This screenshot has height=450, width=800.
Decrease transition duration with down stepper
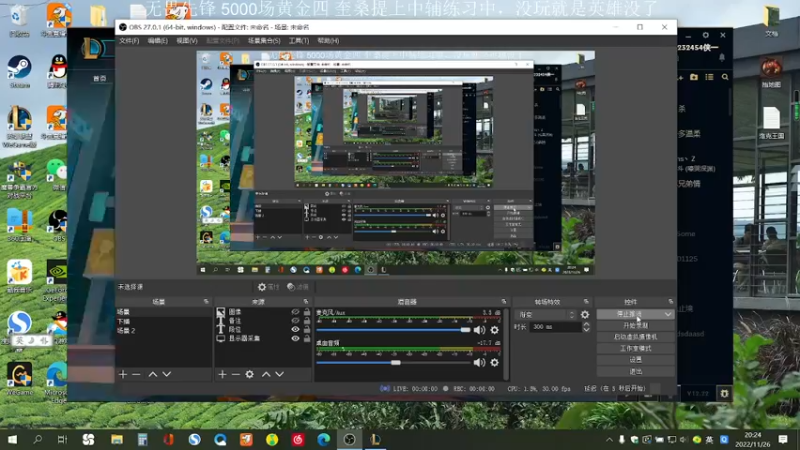click(x=586, y=330)
